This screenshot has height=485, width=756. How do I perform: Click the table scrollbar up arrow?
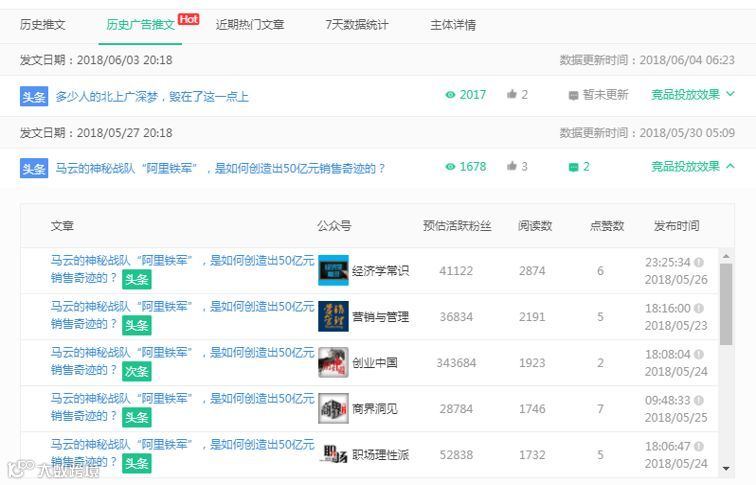[x=726, y=256]
